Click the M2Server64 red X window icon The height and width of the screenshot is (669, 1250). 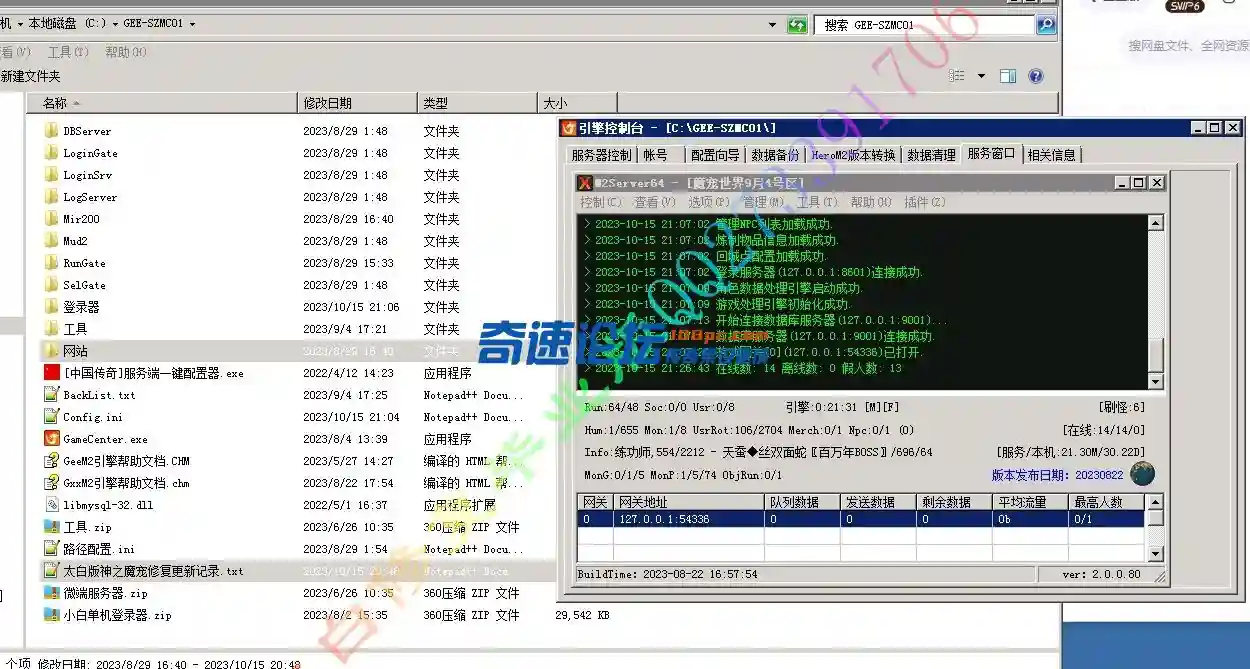click(x=585, y=183)
